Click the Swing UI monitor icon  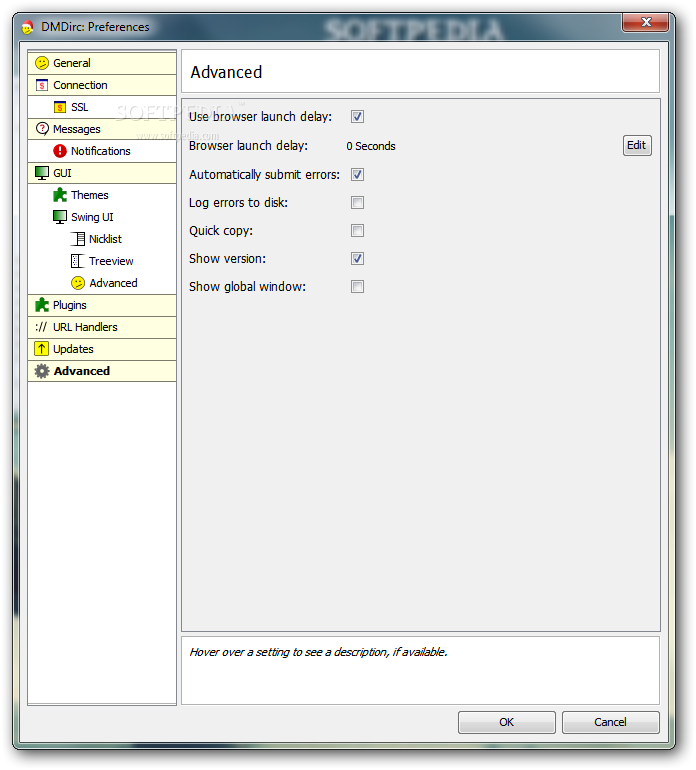pyautogui.click(x=60, y=217)
